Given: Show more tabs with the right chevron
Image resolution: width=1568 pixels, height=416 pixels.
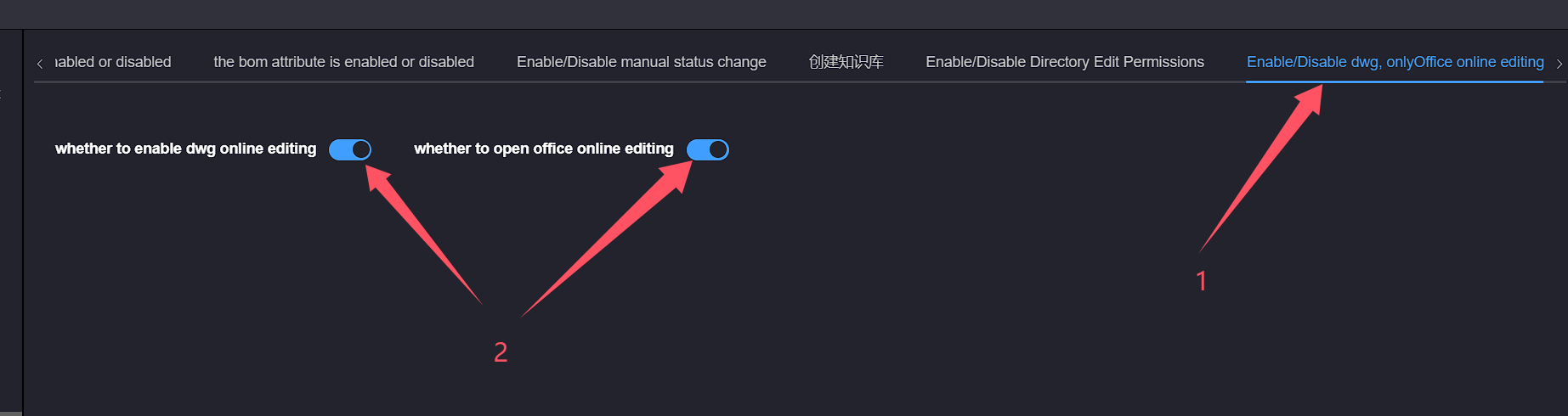Looking at the screenshot, I should (1559, 63).
